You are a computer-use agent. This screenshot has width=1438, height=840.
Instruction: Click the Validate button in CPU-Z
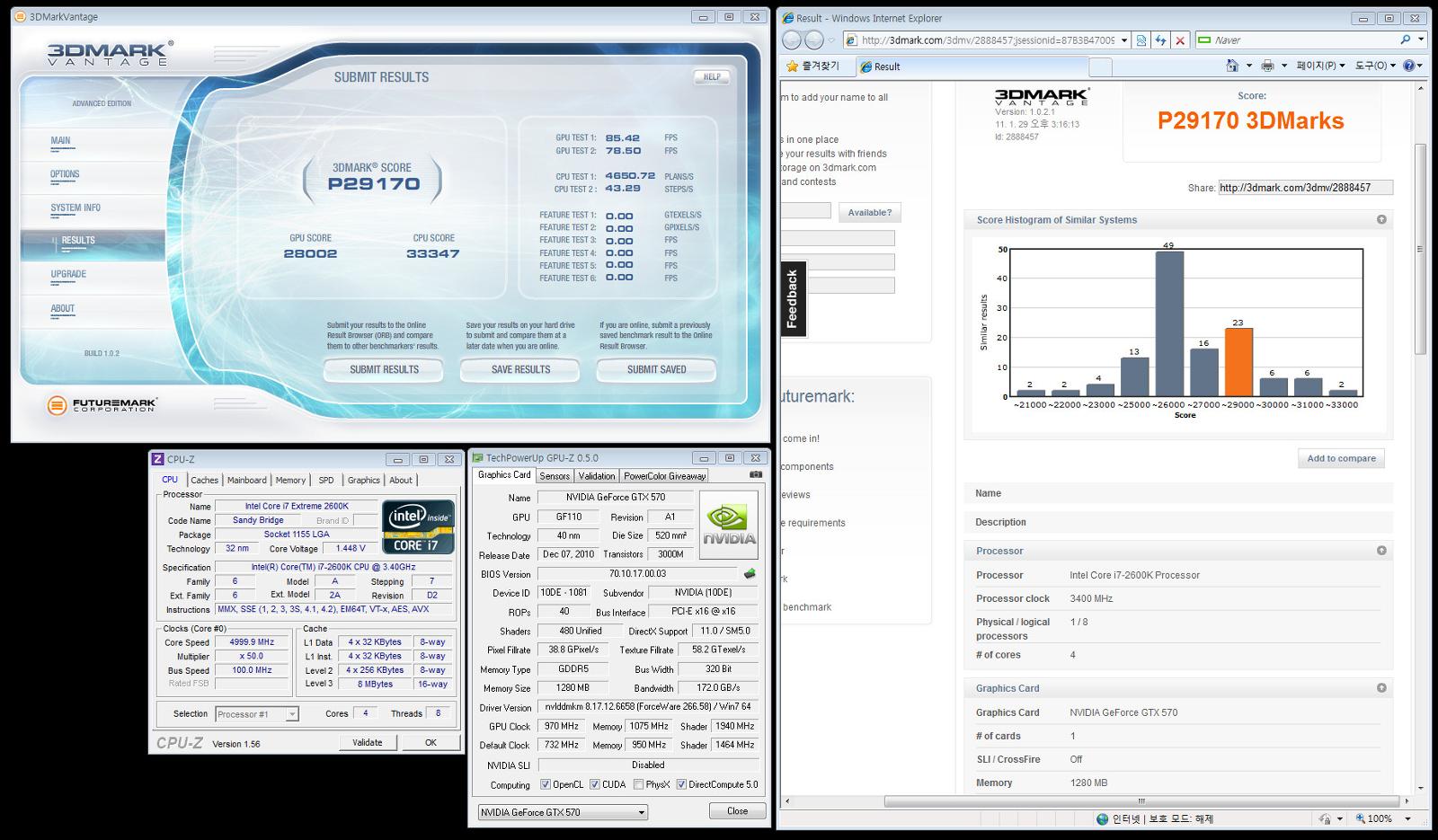[x=367, y=742]
